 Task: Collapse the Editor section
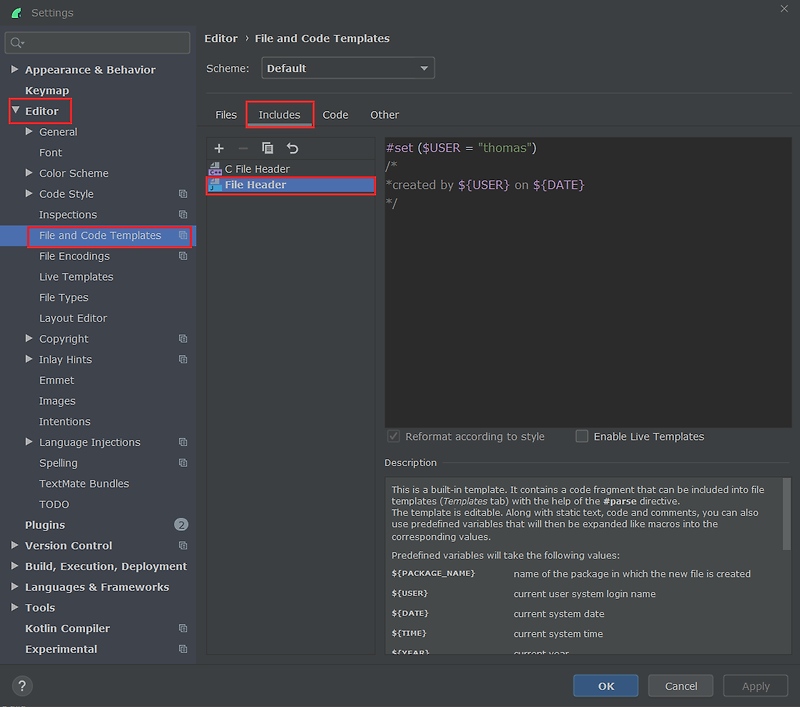tap(14, 111)
